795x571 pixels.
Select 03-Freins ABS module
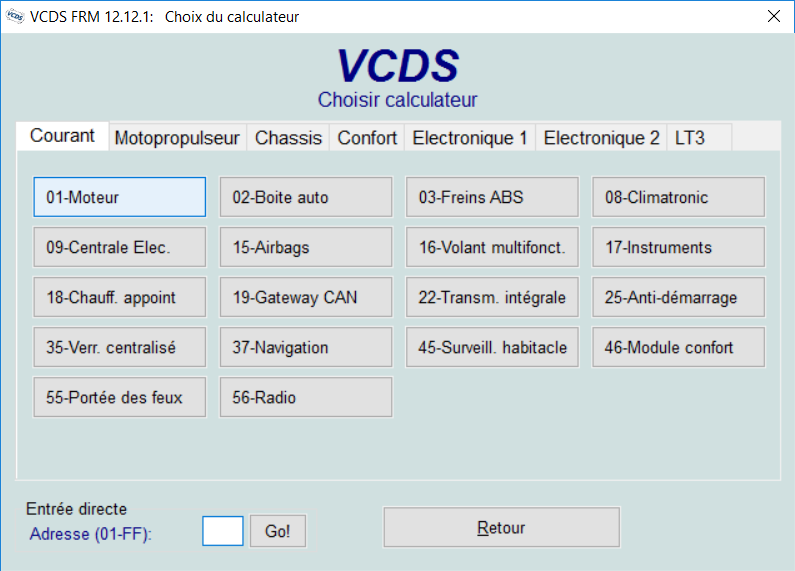(492, 197)
